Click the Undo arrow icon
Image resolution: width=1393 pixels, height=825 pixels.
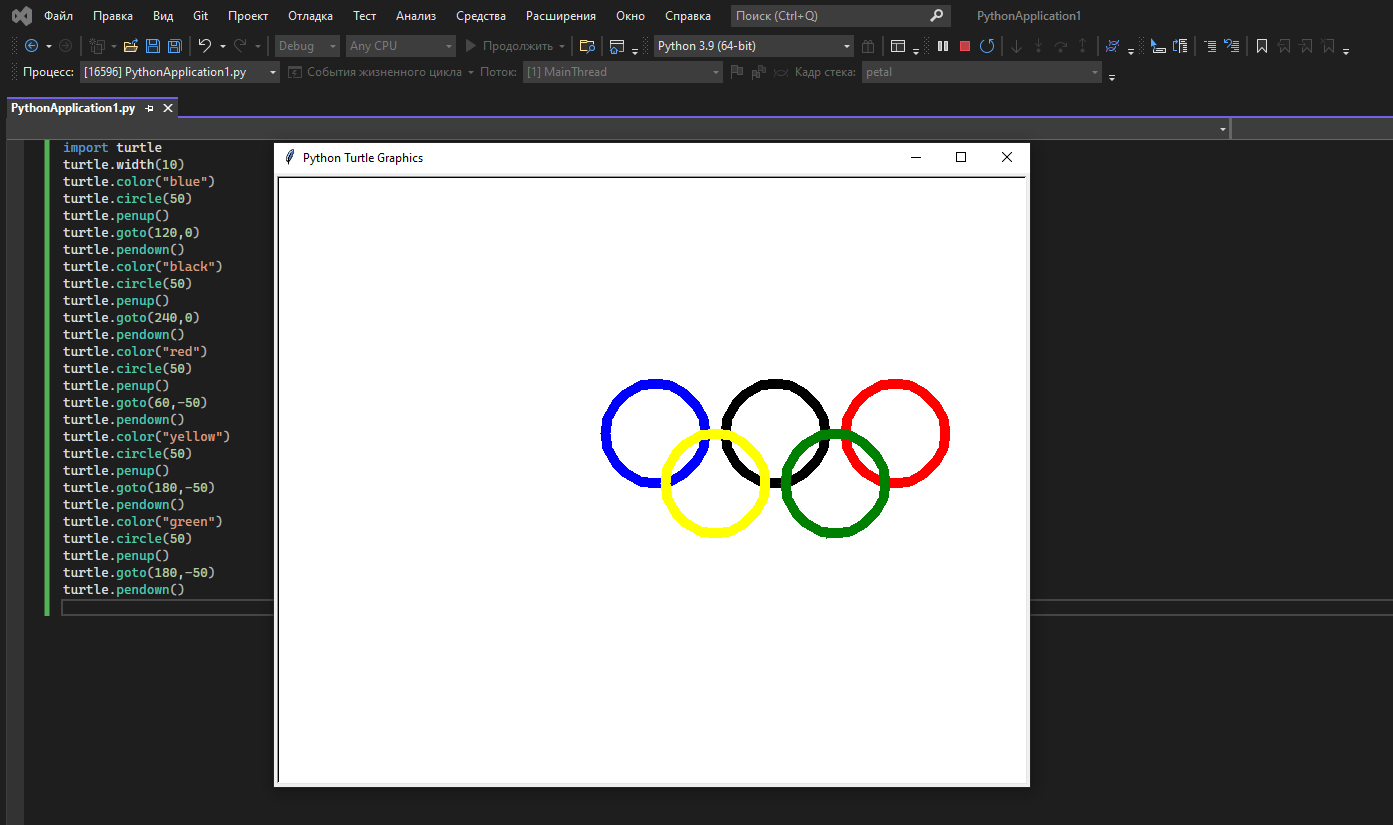[205, 46]
